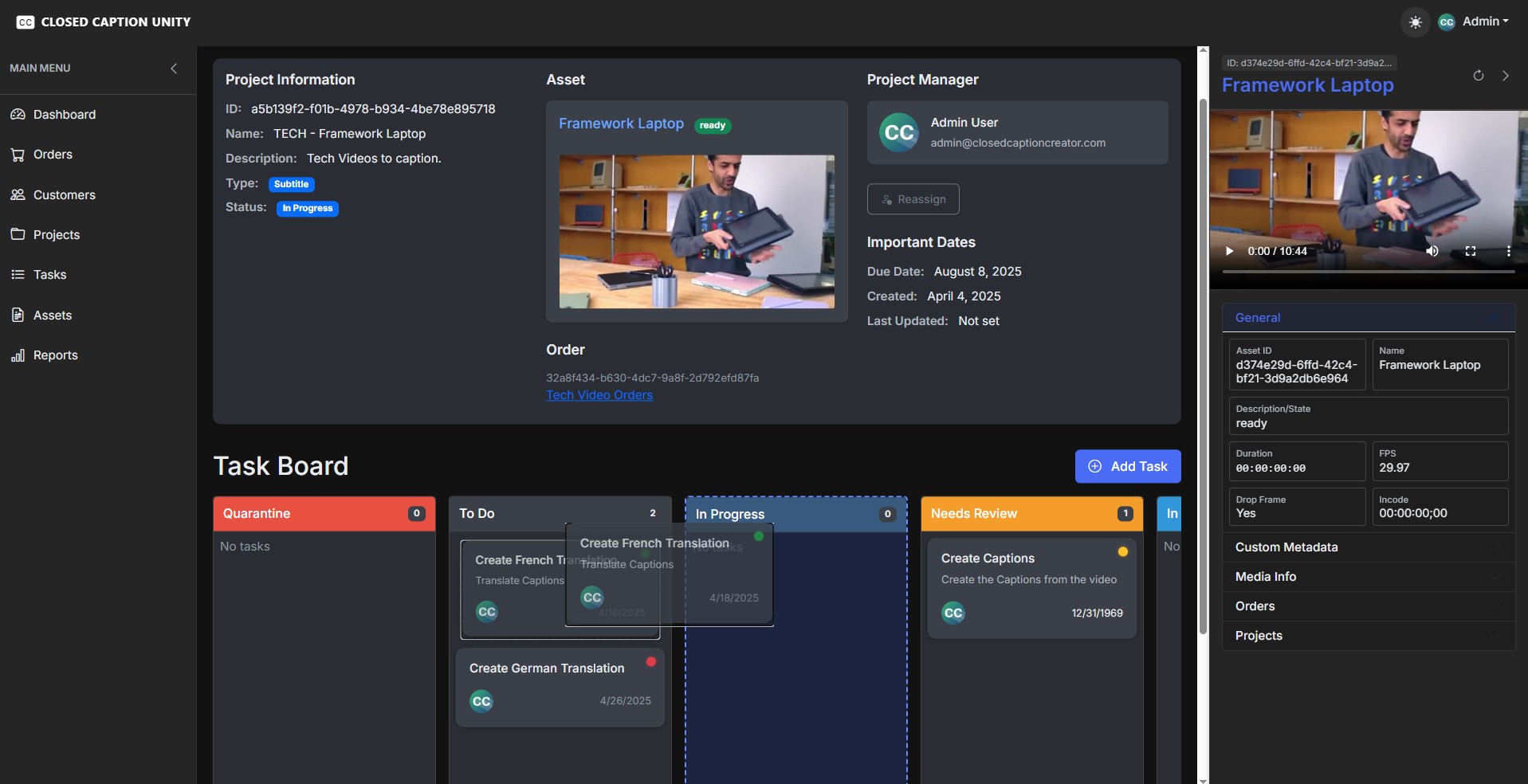
Task: Click the refresh icon on the asset panel
Action: pos(1478,75)
